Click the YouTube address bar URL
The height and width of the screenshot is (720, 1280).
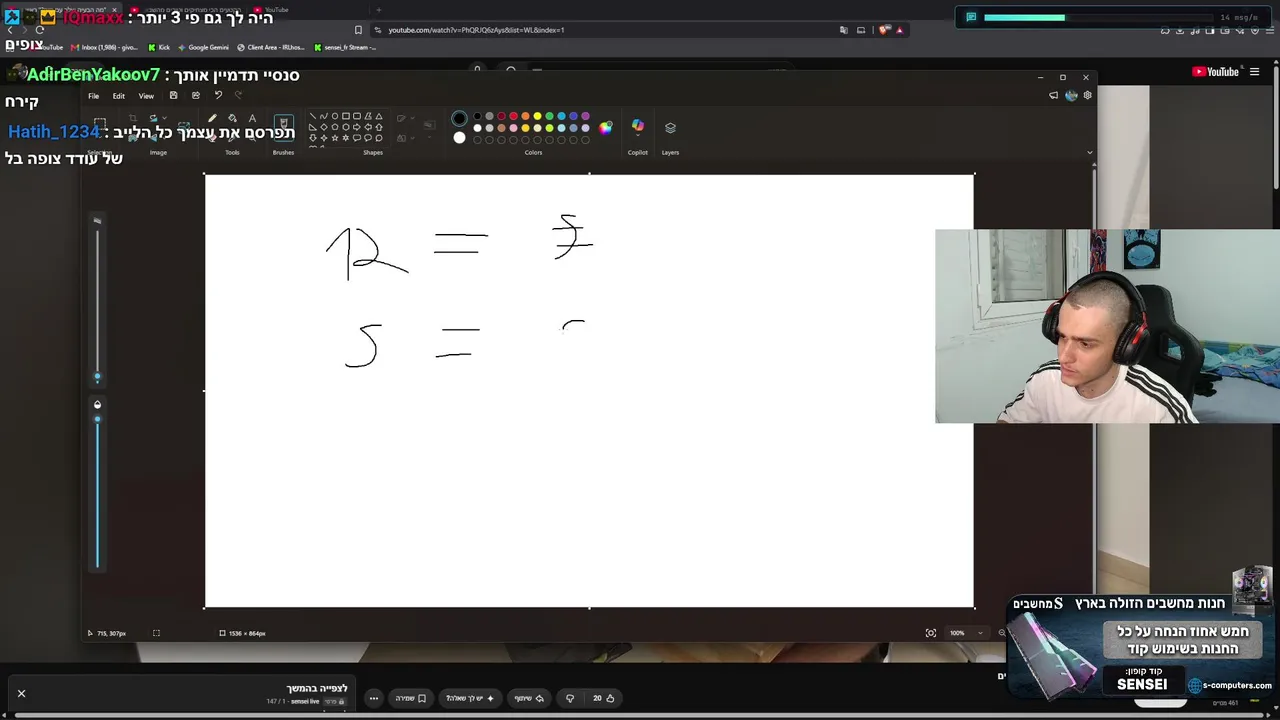click(x=476, y=30)
